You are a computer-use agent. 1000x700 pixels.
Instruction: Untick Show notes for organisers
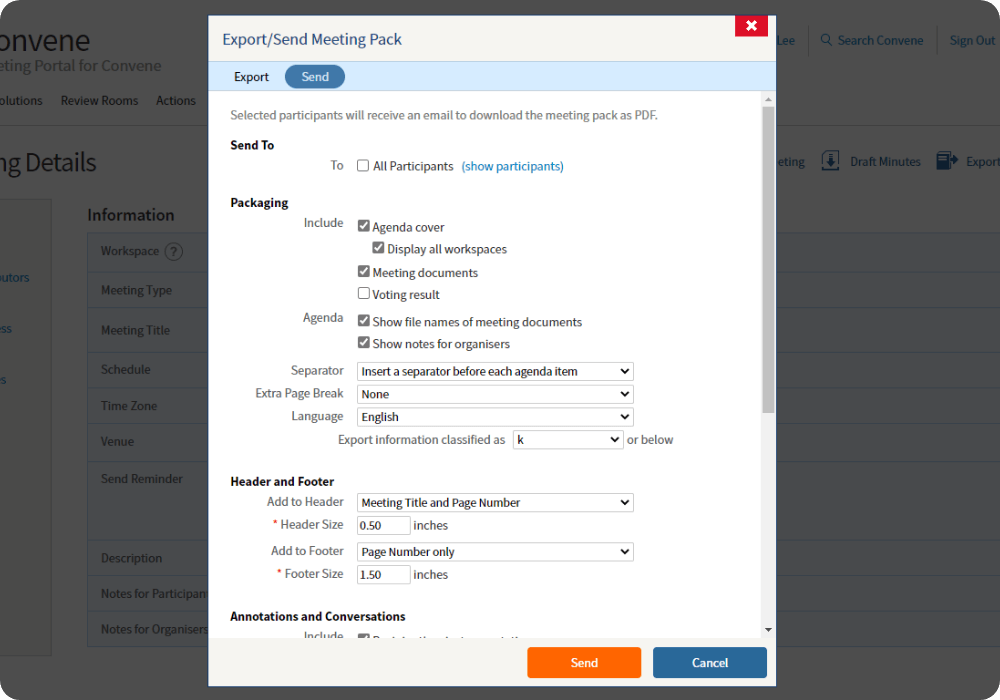point(364,343)
